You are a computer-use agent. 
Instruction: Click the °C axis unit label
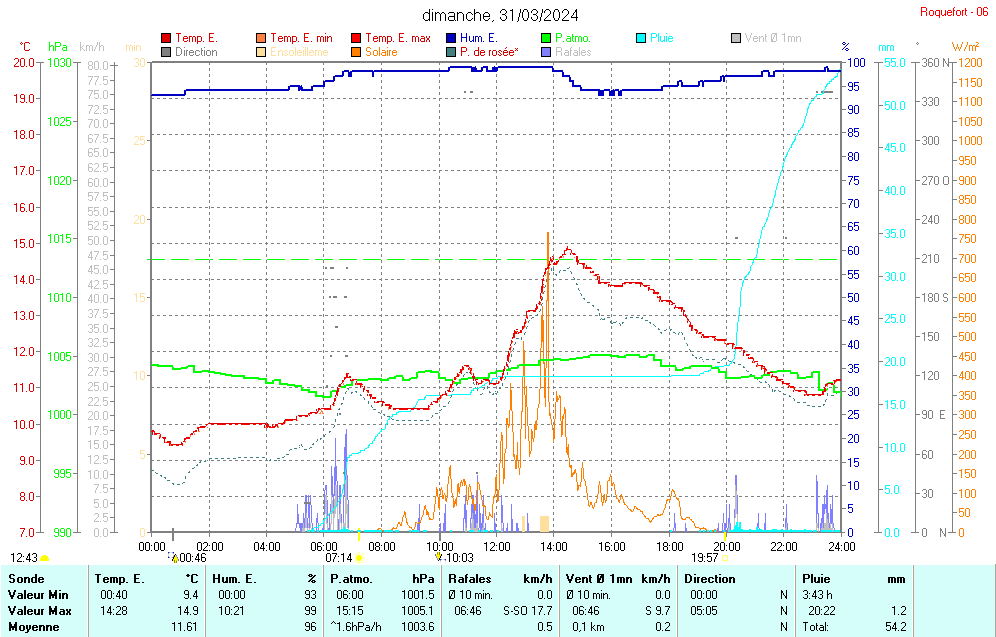pos(25,47)
